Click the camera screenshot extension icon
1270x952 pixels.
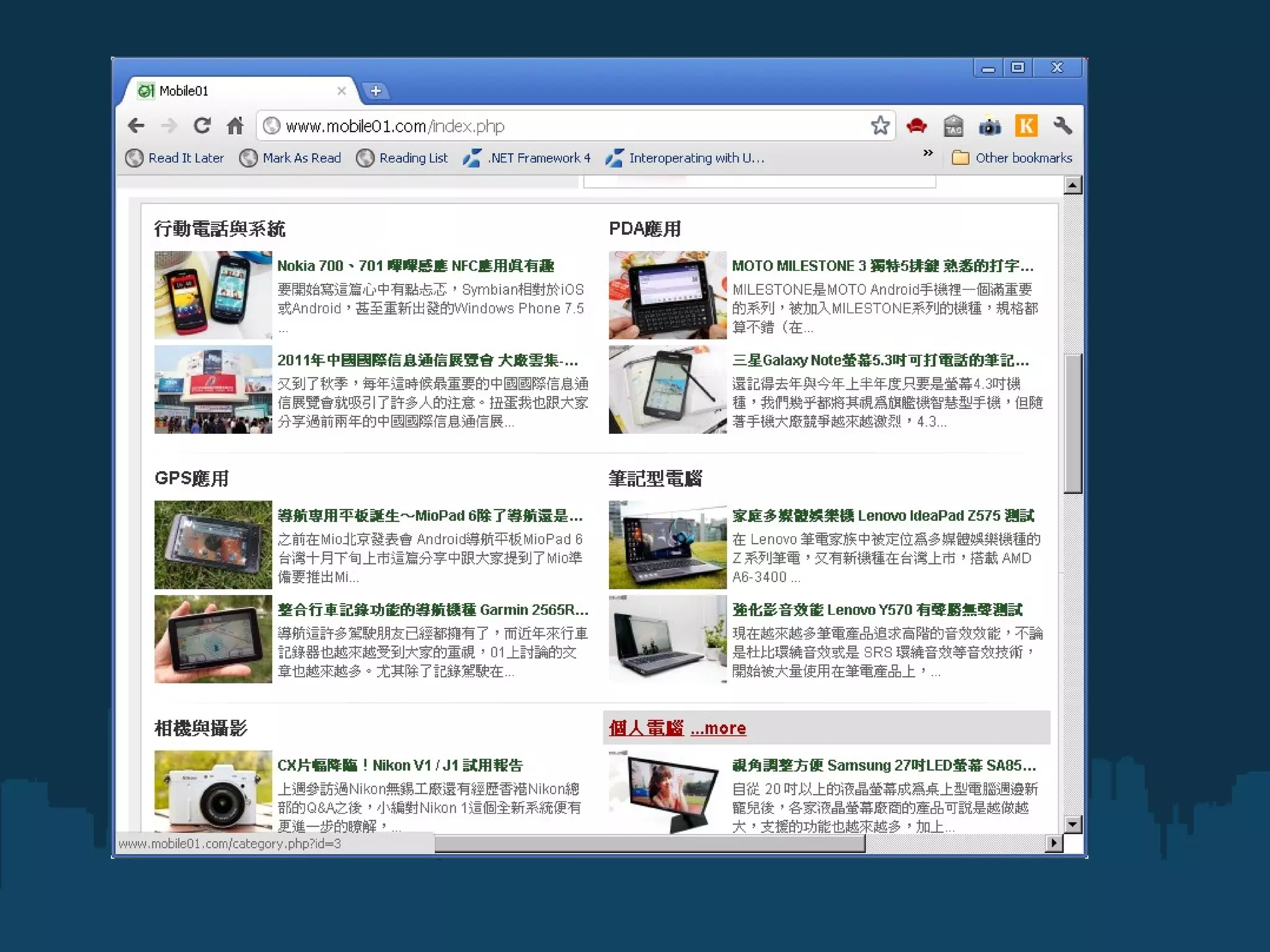(990, 126)
